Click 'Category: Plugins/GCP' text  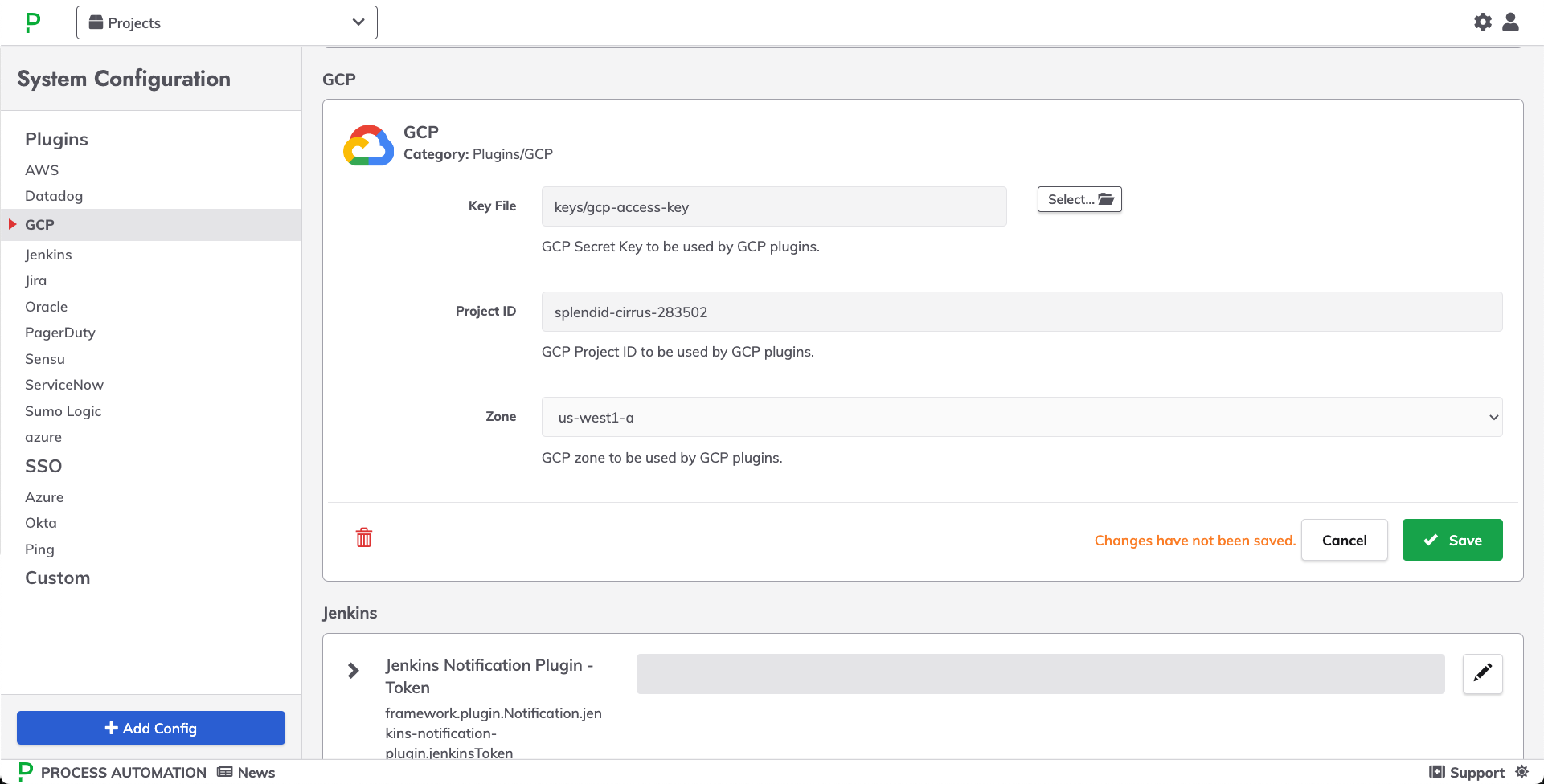(478, 154)
